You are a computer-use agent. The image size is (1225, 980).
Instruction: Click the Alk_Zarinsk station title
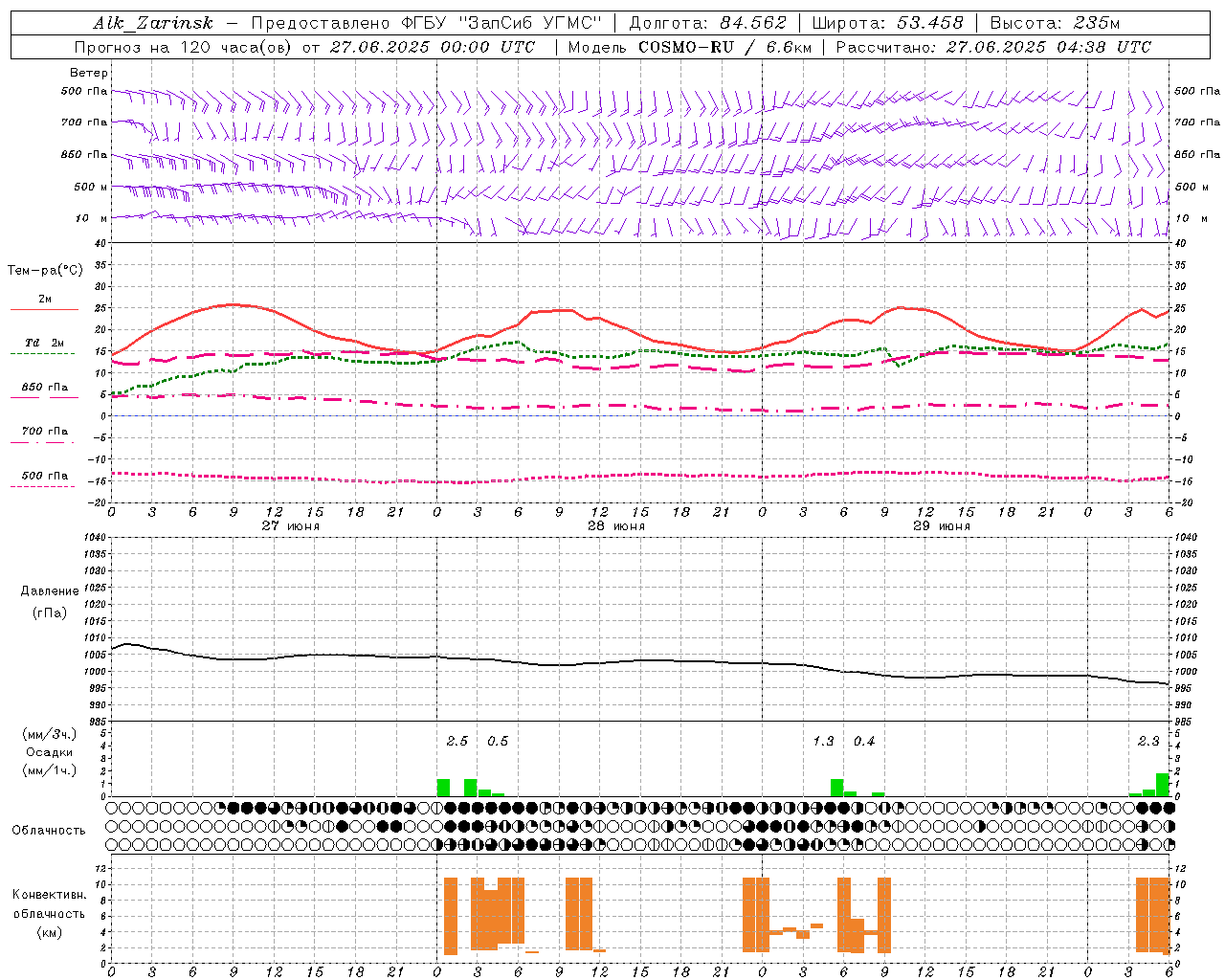point(152,23)
